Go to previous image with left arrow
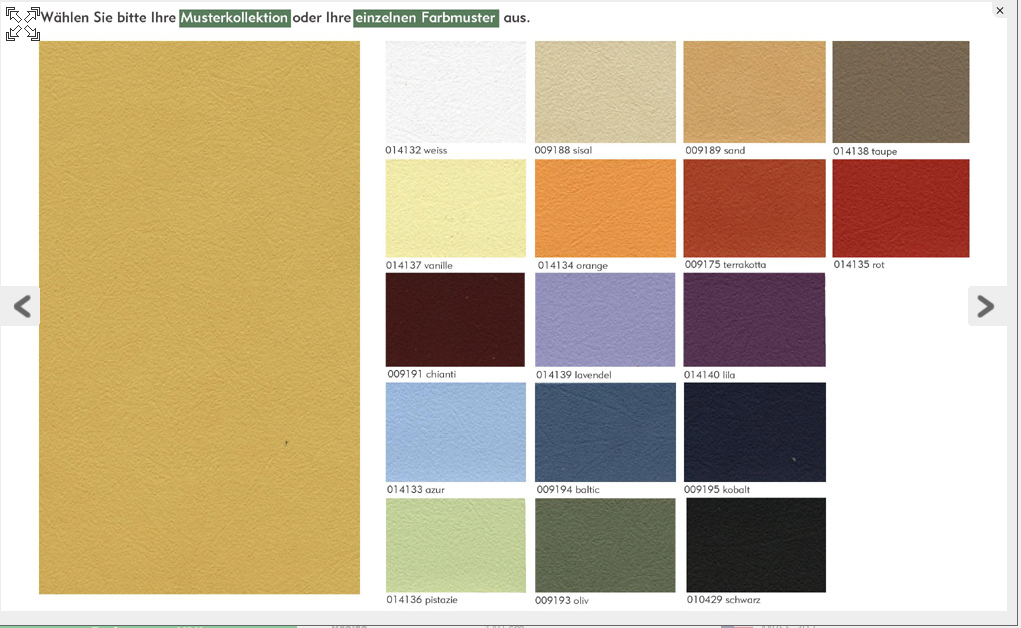Screen dimensions: 1021x628 (x=21, y=306)
